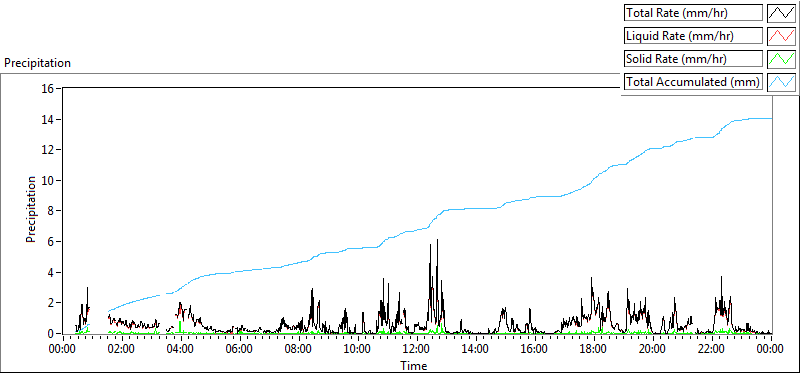Image resolution: width=800 pixels, height=373 pixels.
Task: Click the 0 value on the Y axis
Action: (x=52, y=334)
